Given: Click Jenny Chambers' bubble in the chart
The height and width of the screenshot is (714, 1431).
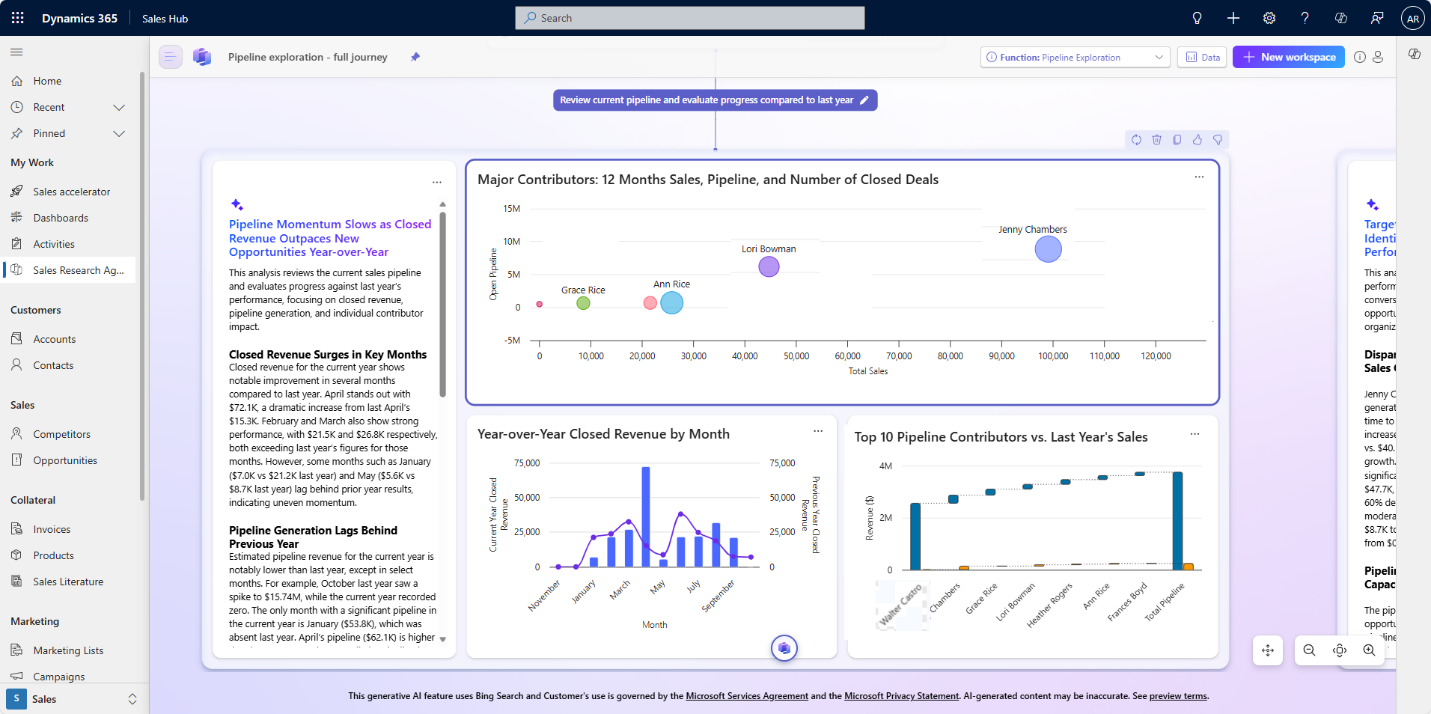Looking at the screenshot, I should 1047,249.
